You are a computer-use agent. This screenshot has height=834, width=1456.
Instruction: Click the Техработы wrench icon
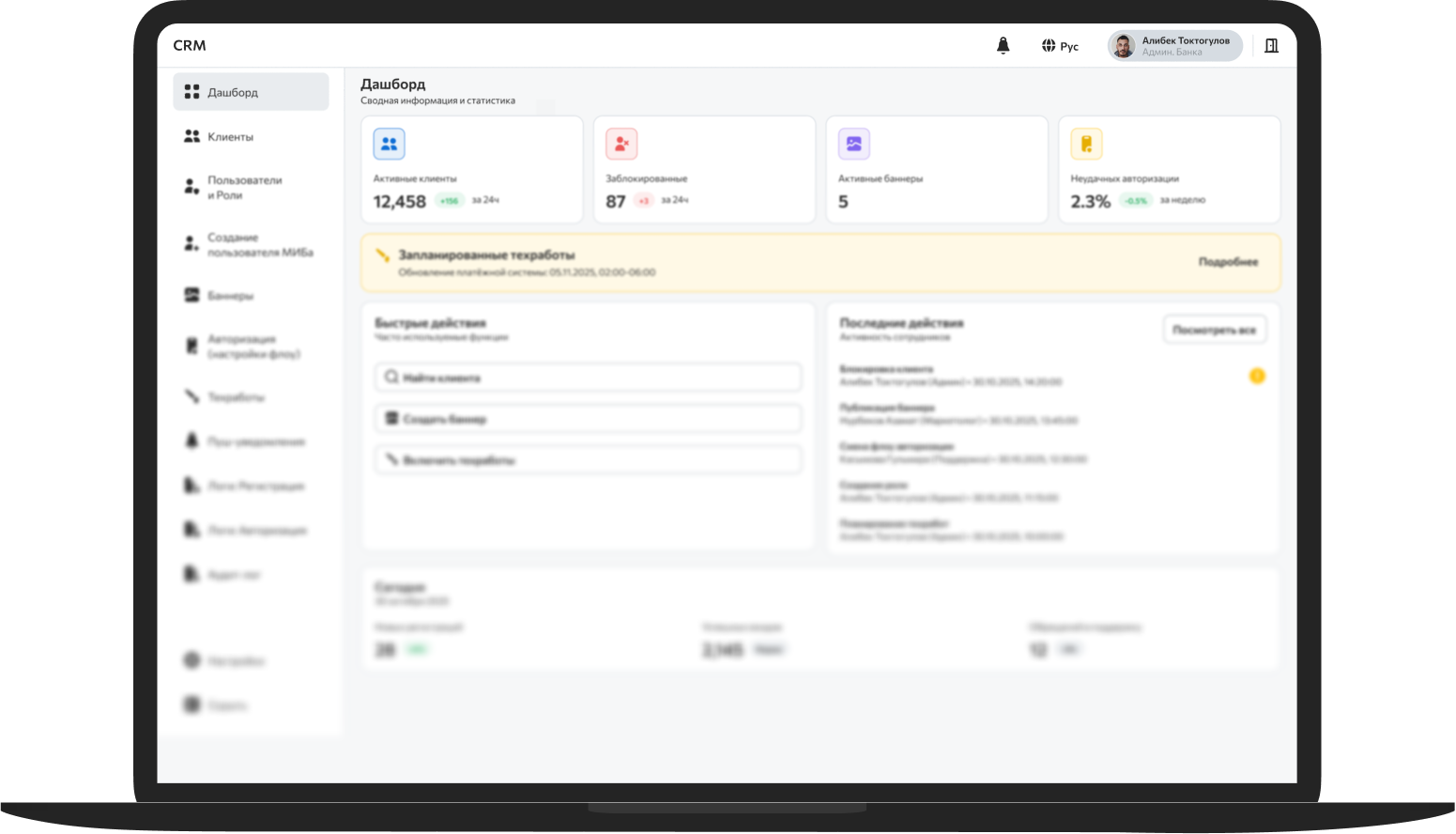[x=192, y=396]
